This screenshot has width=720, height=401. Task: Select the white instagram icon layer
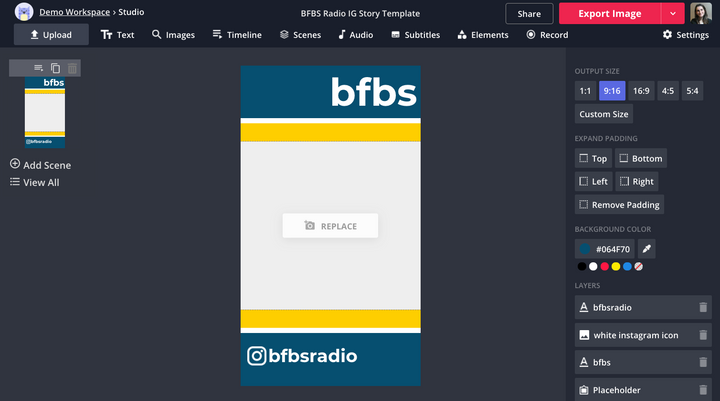643,335
